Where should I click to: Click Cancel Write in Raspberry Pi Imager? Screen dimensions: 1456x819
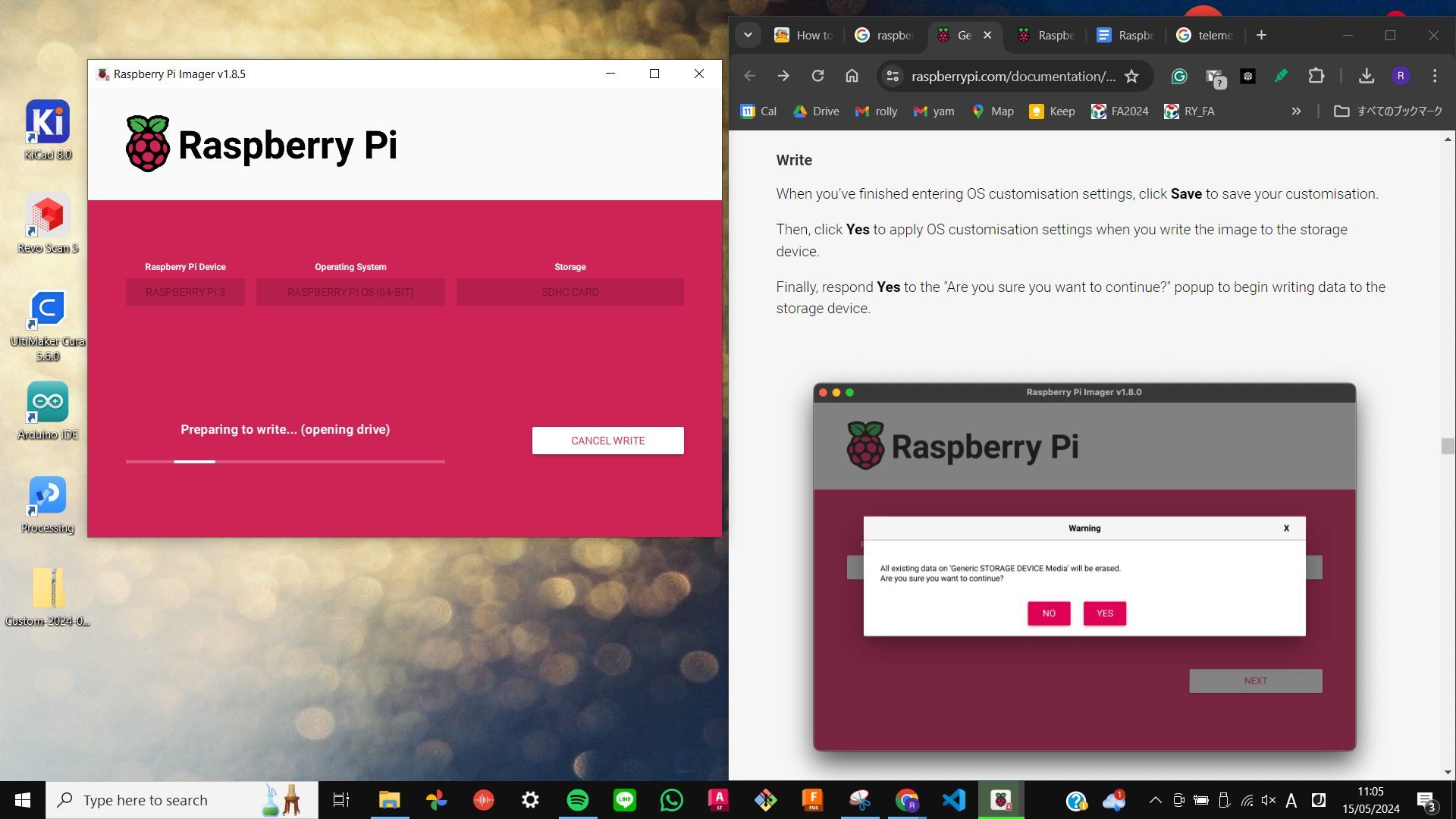coord(607,441)
